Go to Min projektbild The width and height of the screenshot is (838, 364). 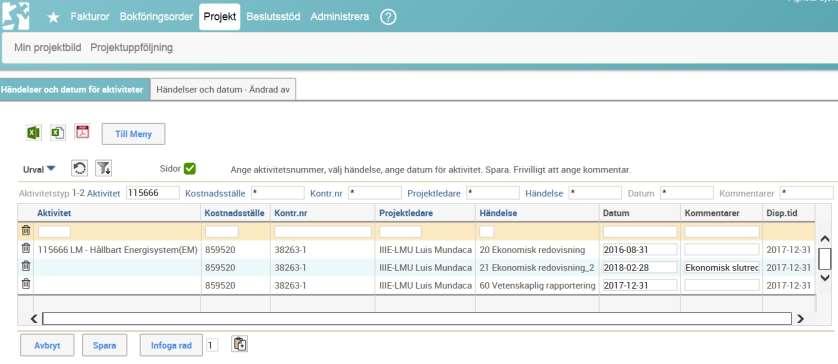point(48,48)
